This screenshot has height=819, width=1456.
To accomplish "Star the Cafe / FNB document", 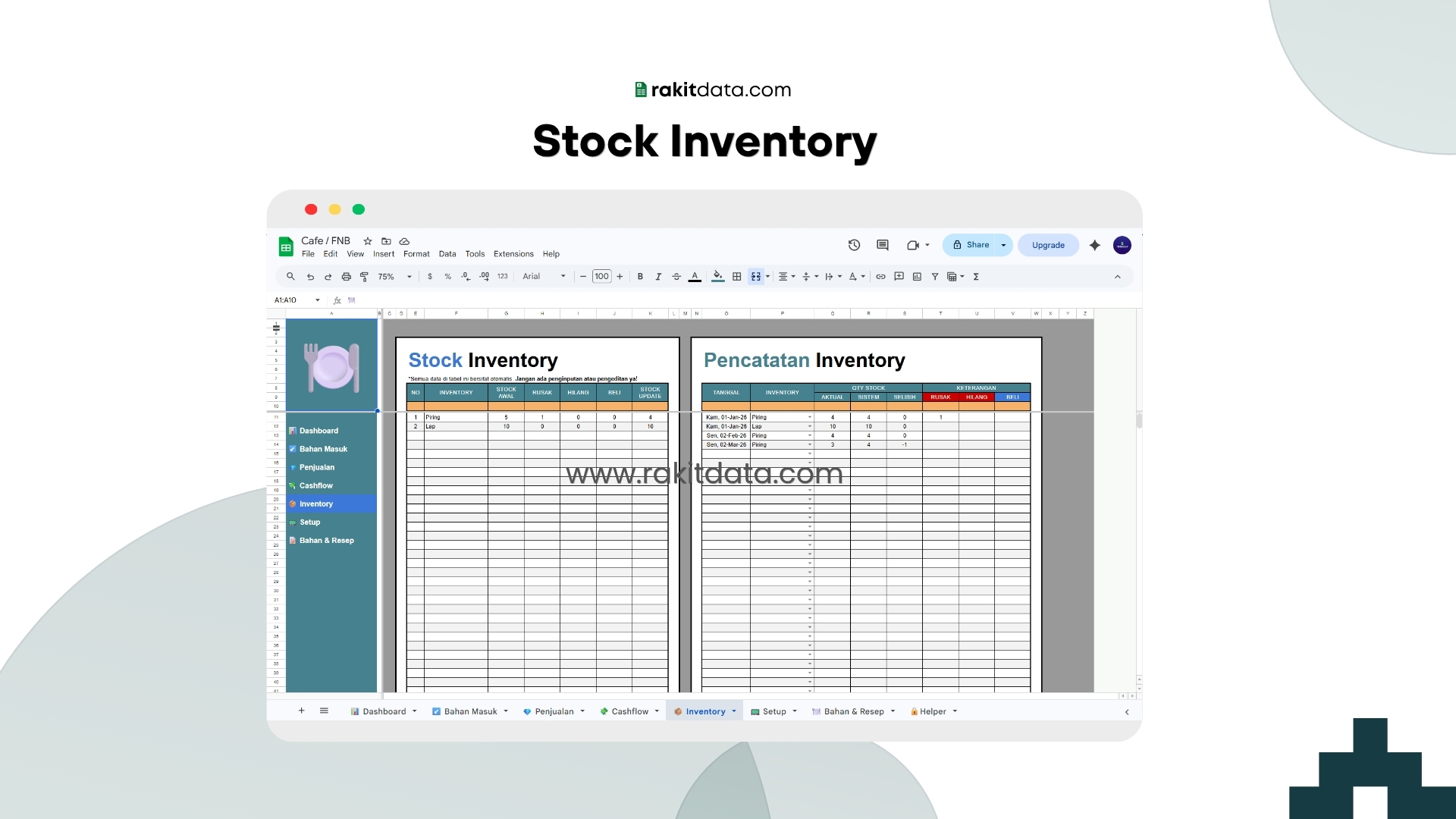I will click(368, 241).
